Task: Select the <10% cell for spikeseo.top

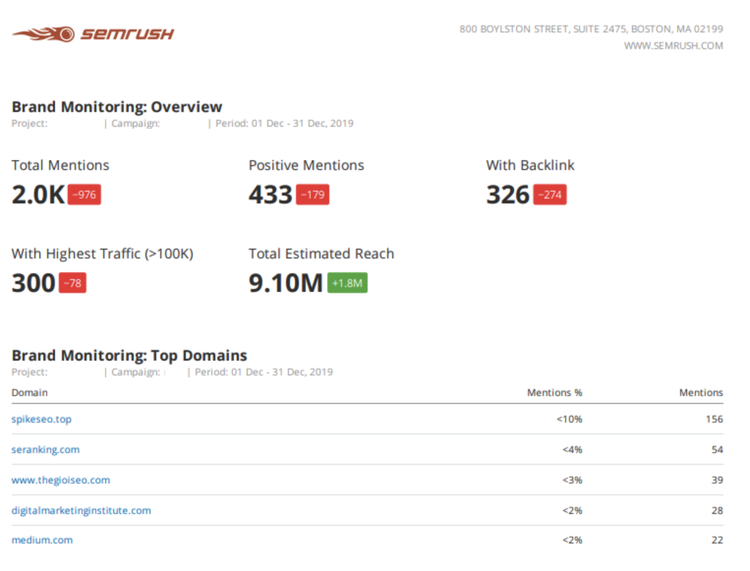Action: [569, 419]
